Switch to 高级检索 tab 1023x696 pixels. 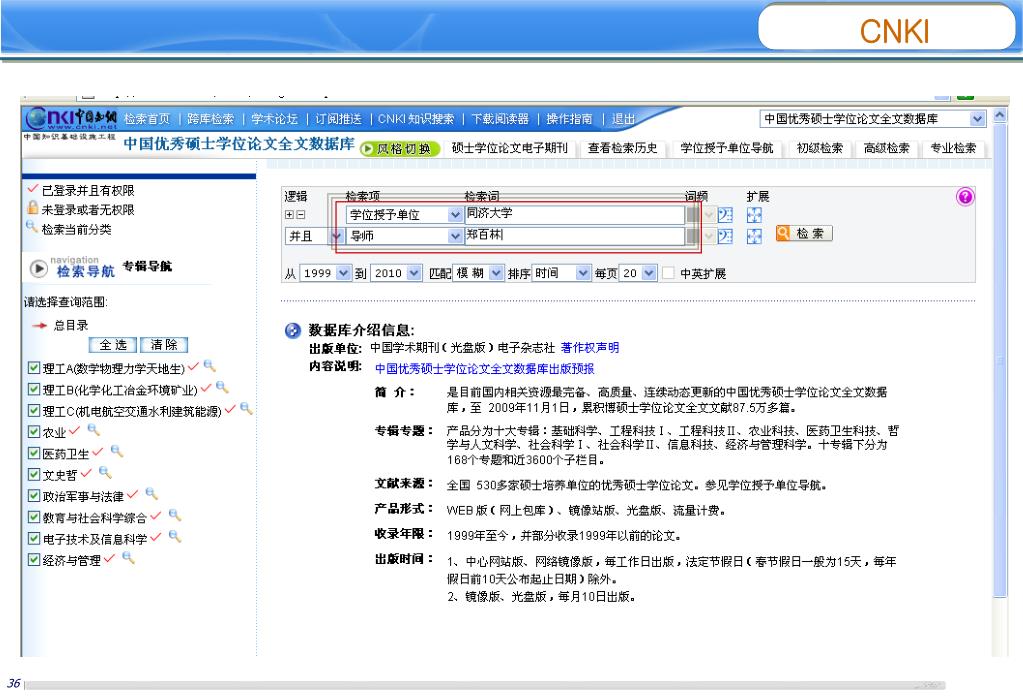click(887, 148)
